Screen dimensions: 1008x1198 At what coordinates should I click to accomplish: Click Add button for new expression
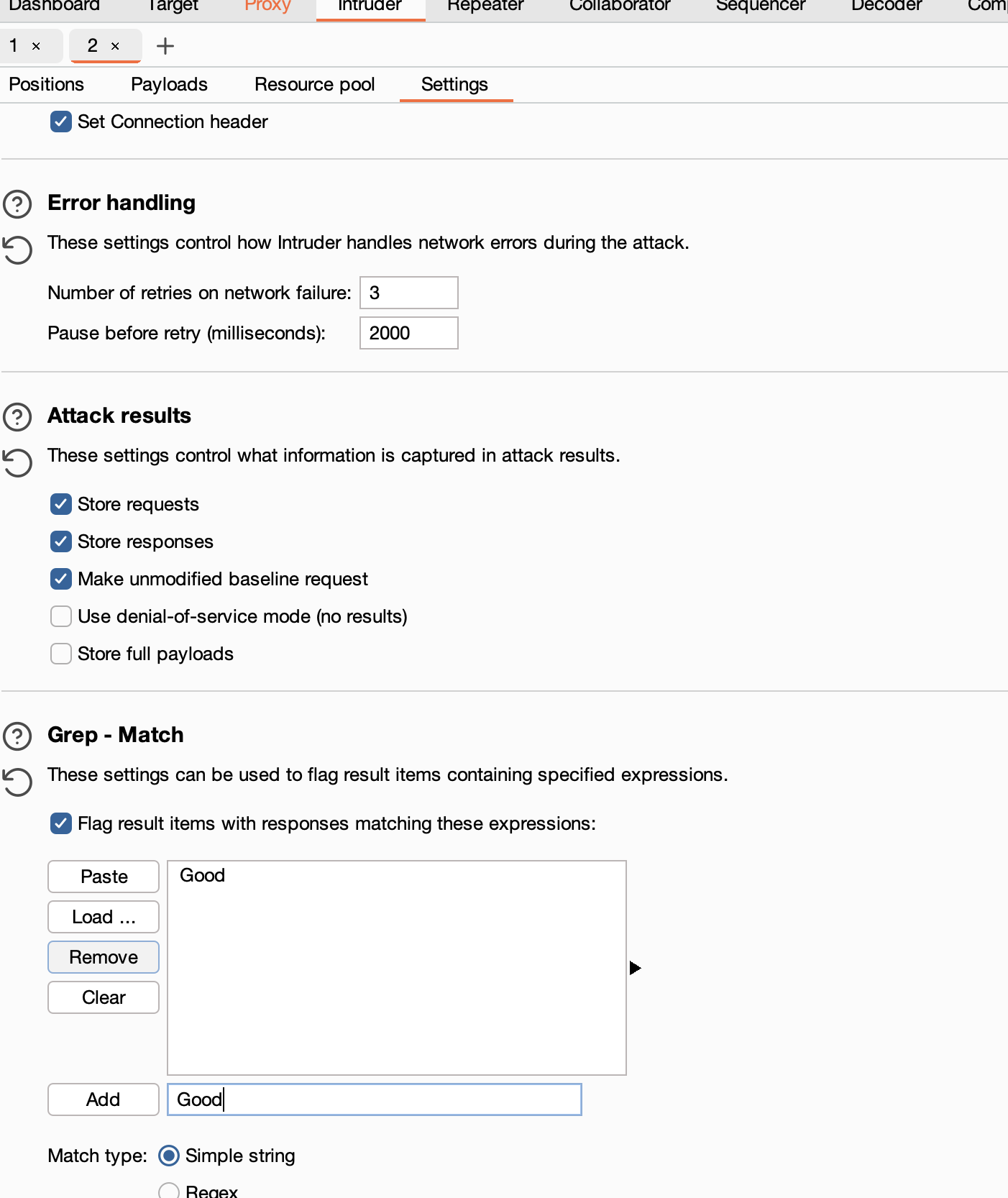coord(104,1099)
